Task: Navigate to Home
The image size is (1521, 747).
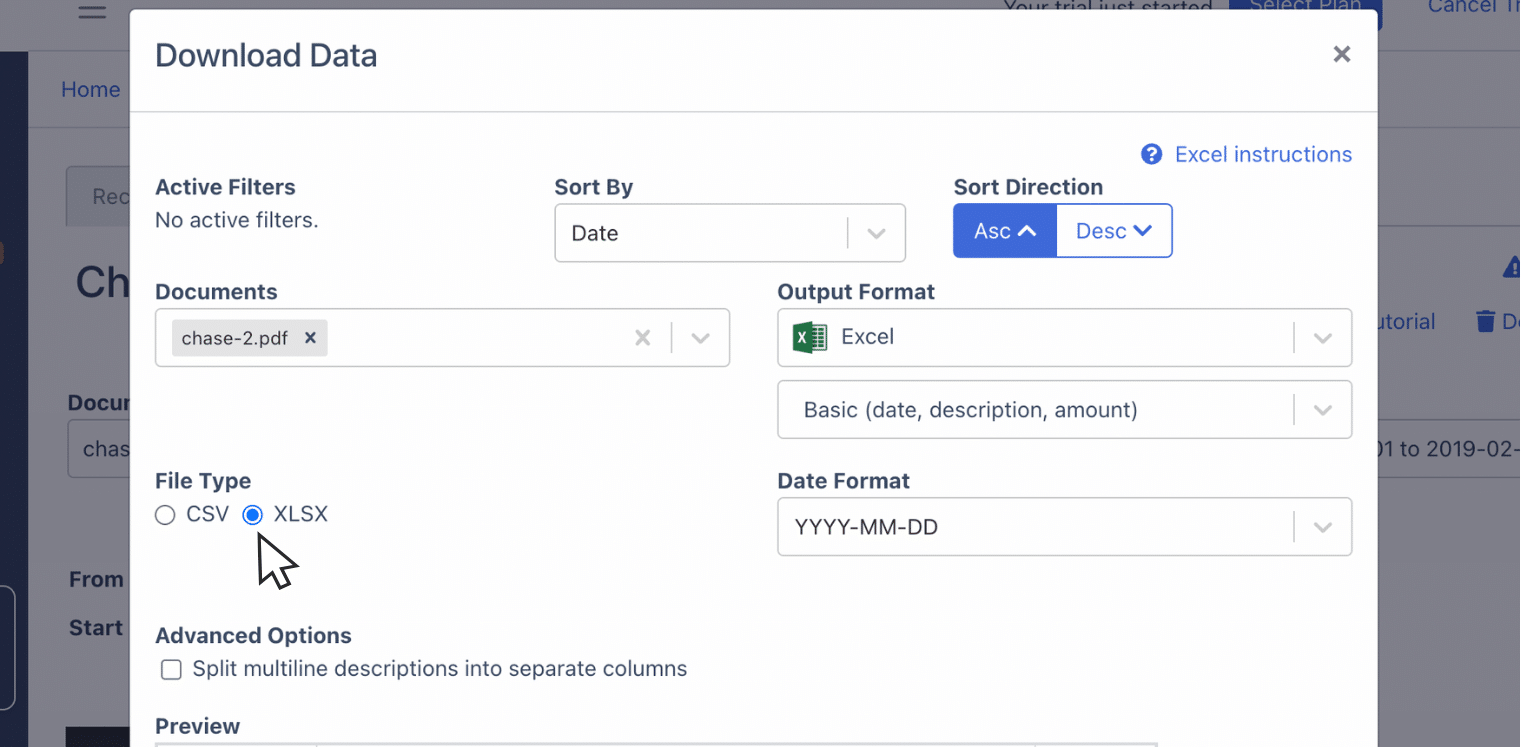Action: click(x=90, y=89)
